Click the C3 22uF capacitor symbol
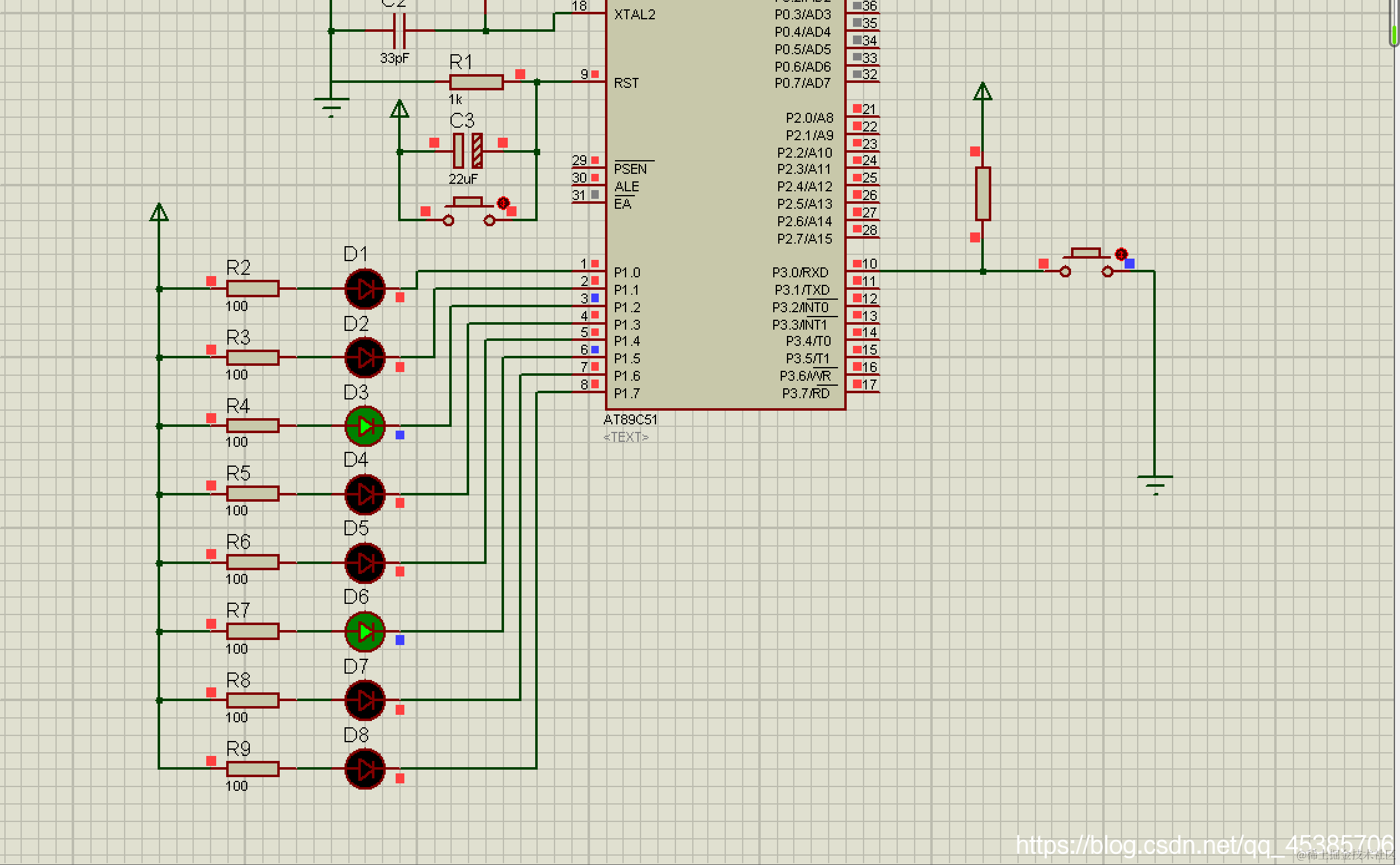The image size is (1400, 865). point(467,151)
